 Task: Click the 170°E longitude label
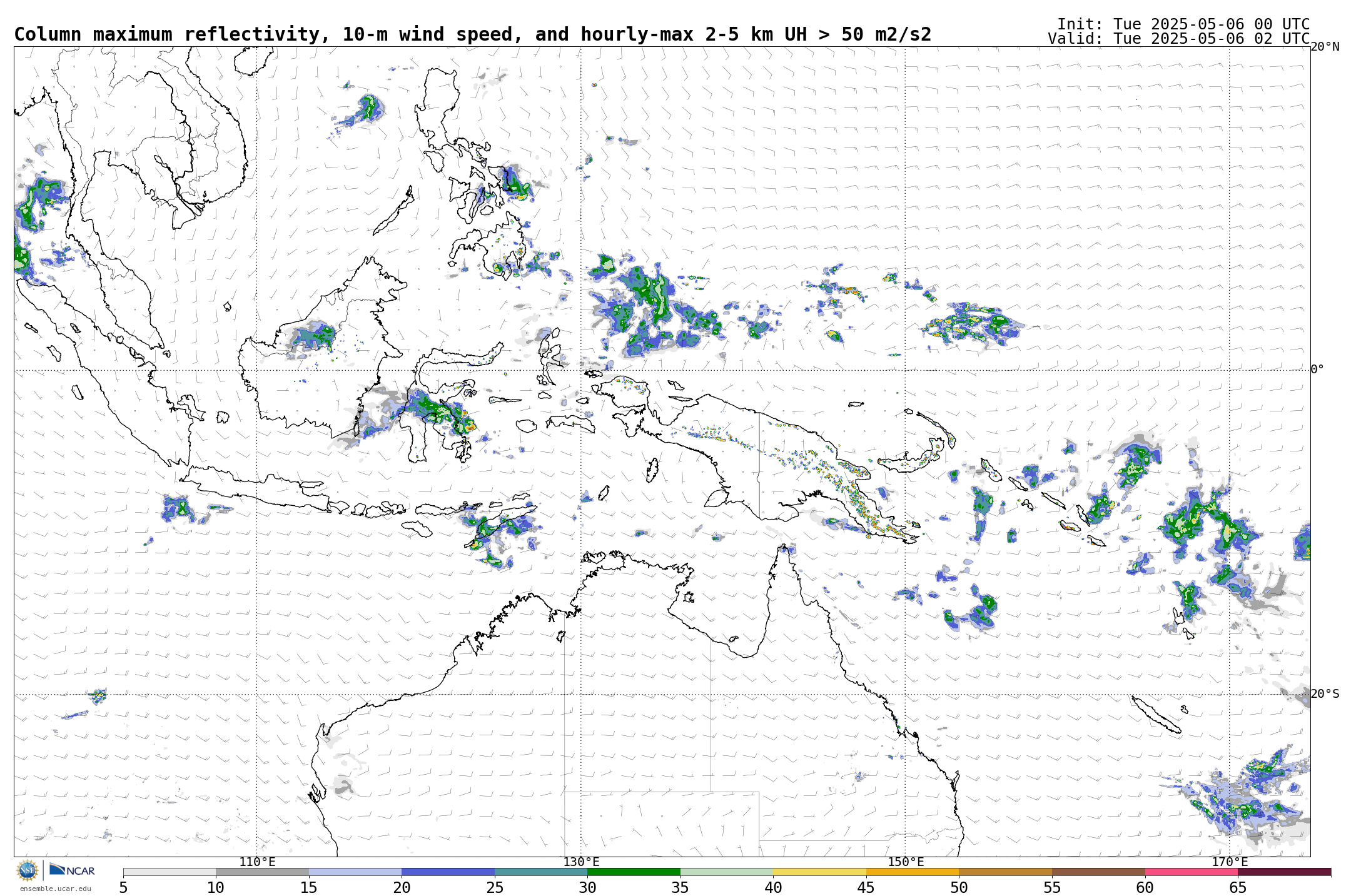coord(1230,862)
